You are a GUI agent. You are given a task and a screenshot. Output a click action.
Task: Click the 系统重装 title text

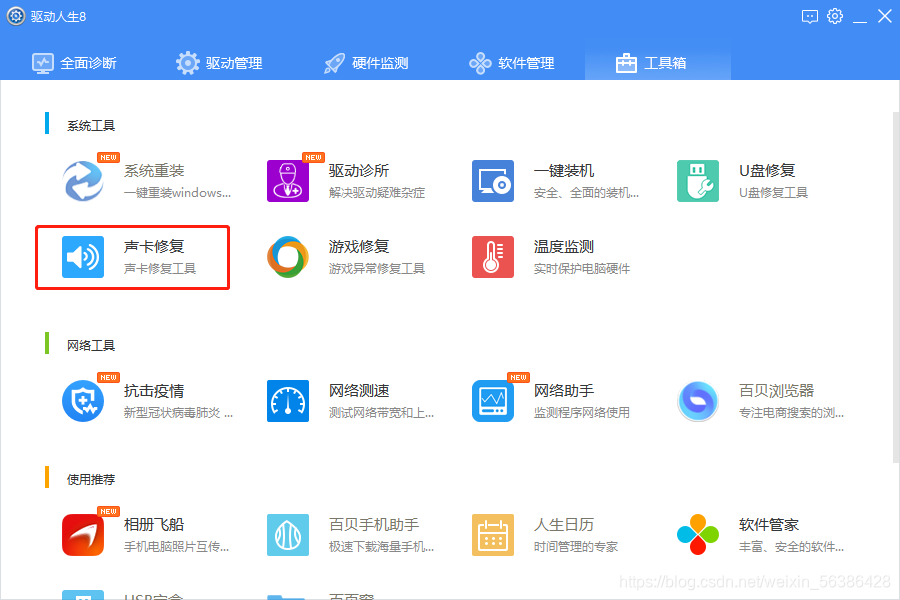154,171
